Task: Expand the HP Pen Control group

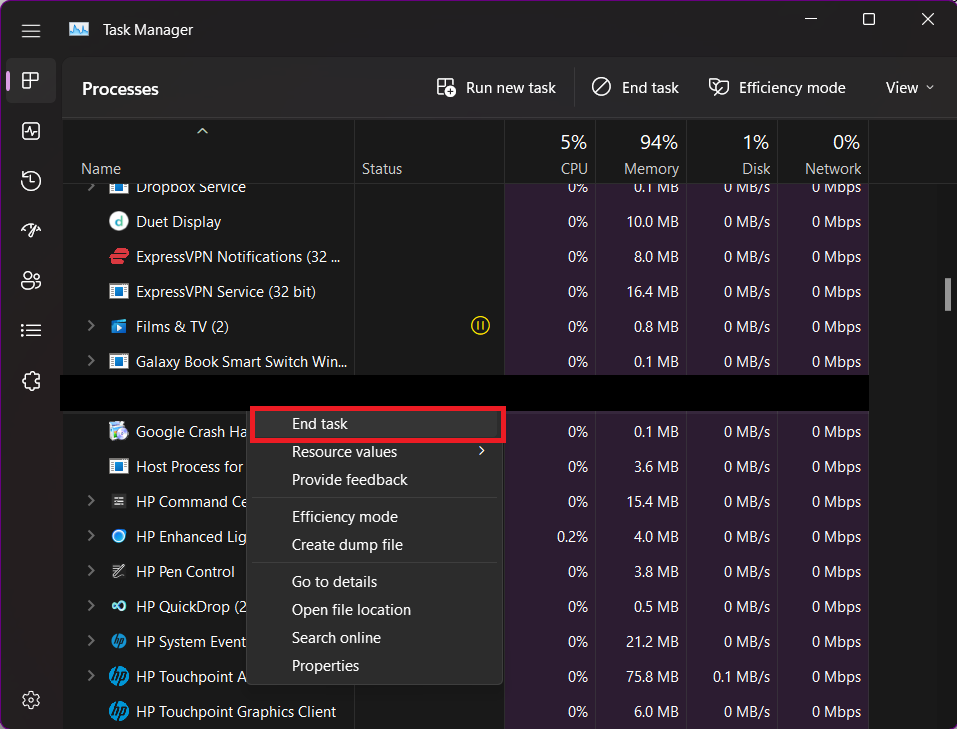Action: pos(91,571)
